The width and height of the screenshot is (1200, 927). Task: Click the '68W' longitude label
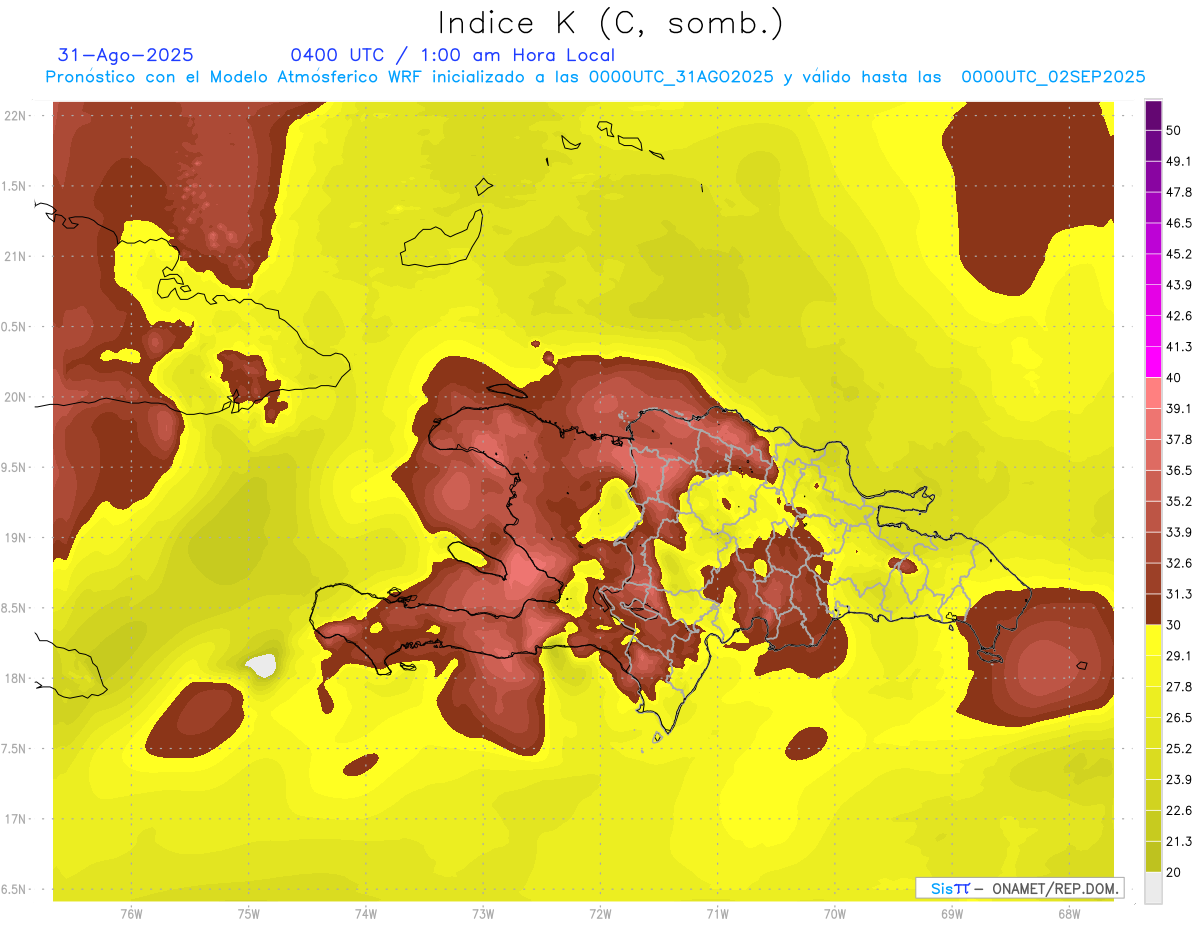(x=1069, y=914)
